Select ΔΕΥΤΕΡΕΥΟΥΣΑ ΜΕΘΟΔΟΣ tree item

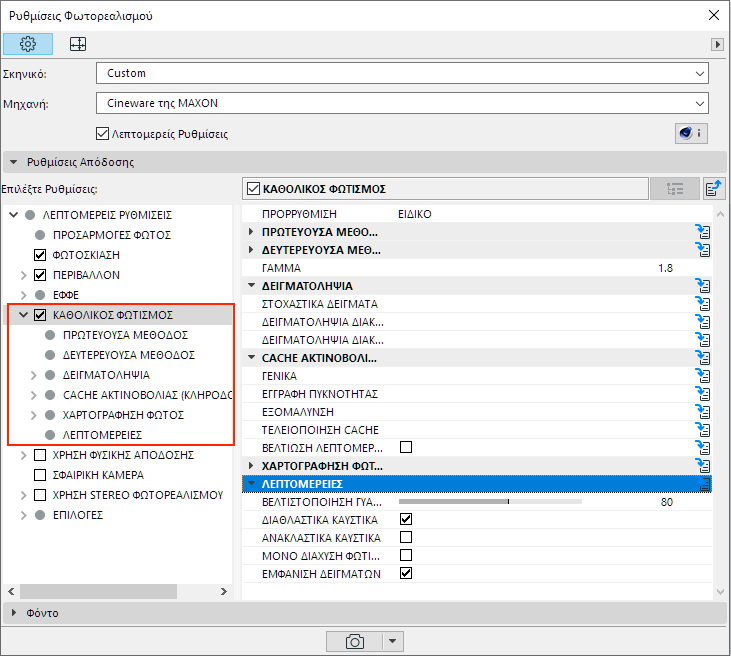tap(129, 355)
